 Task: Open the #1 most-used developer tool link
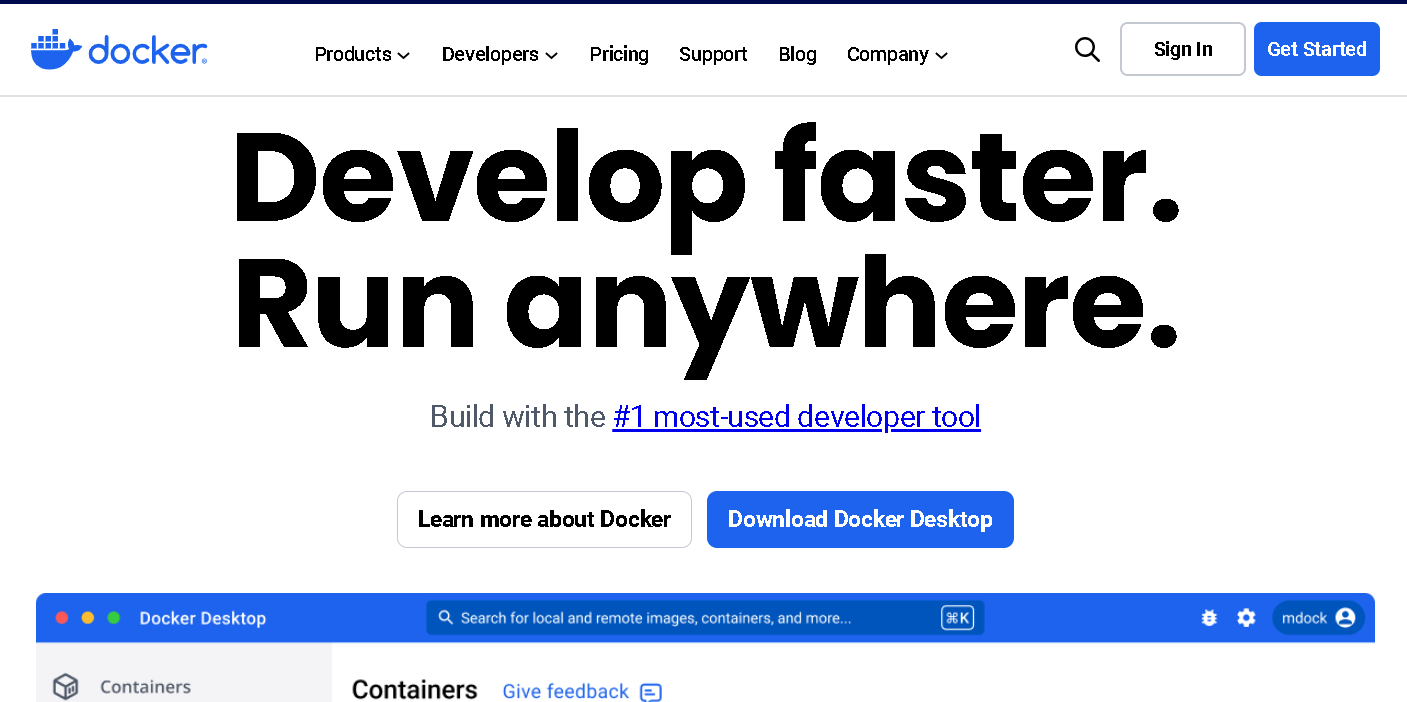point(797,416)
